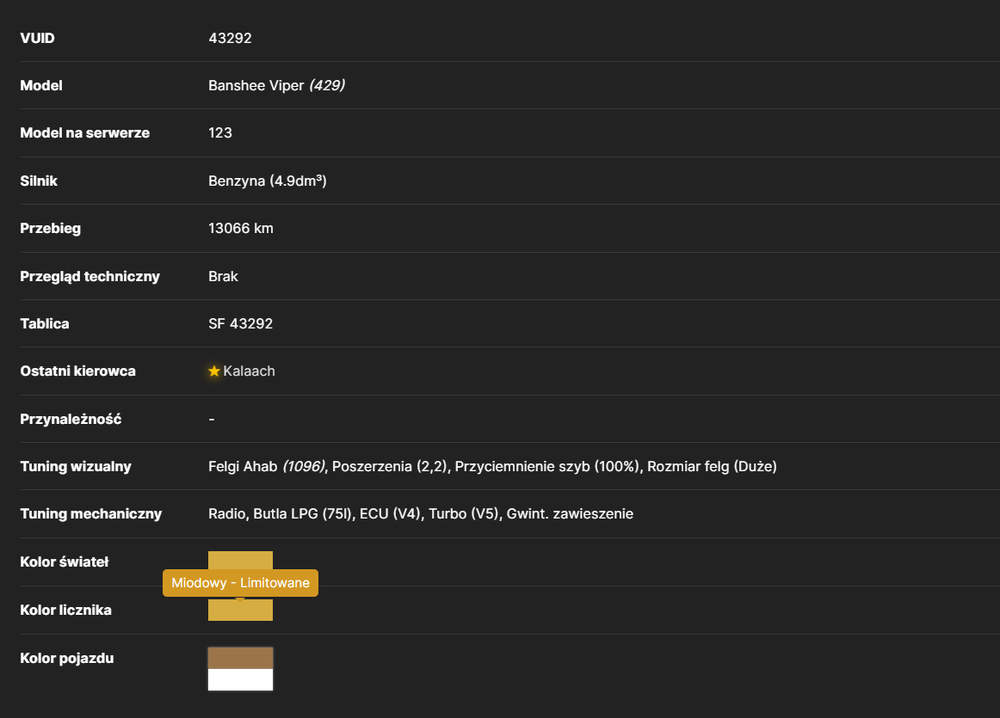The image size is (1000, 718).
Task: Click the Silnik label
Action: point(39,181)
